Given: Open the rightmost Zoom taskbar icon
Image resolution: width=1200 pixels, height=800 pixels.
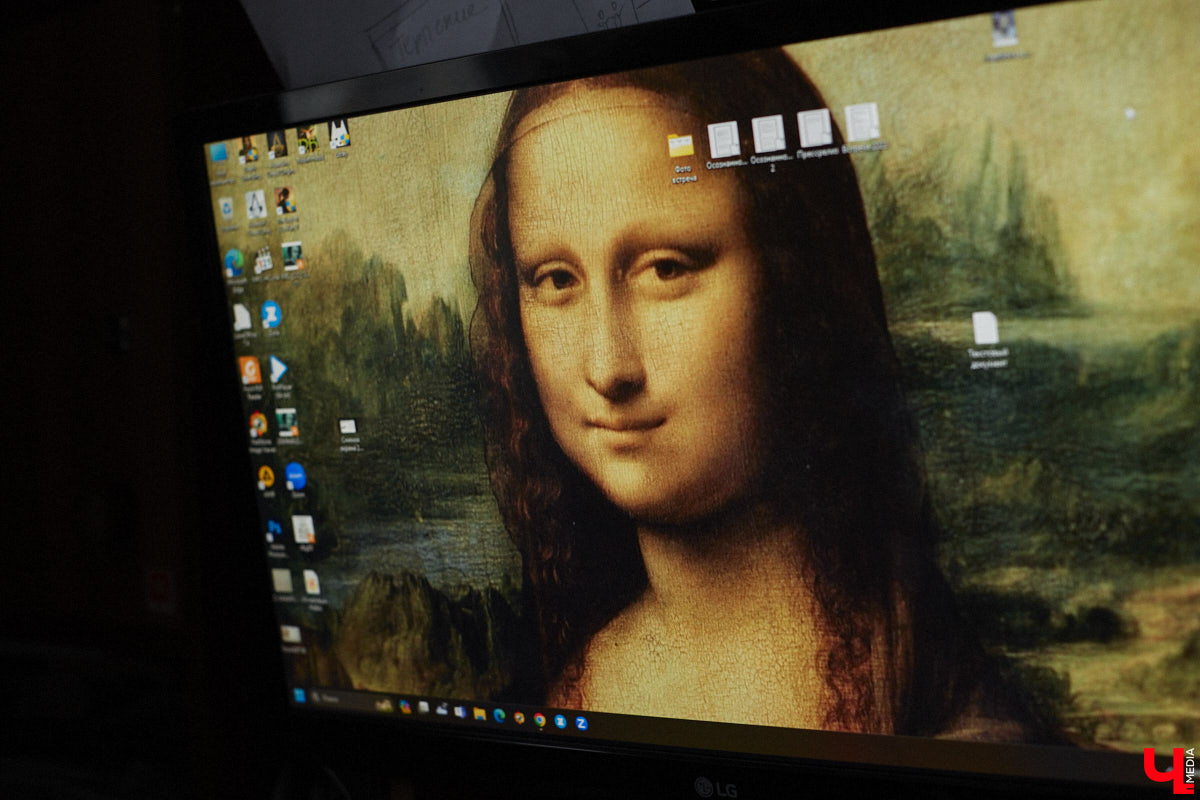Looking at the screenshot, I should pos(581,724).
